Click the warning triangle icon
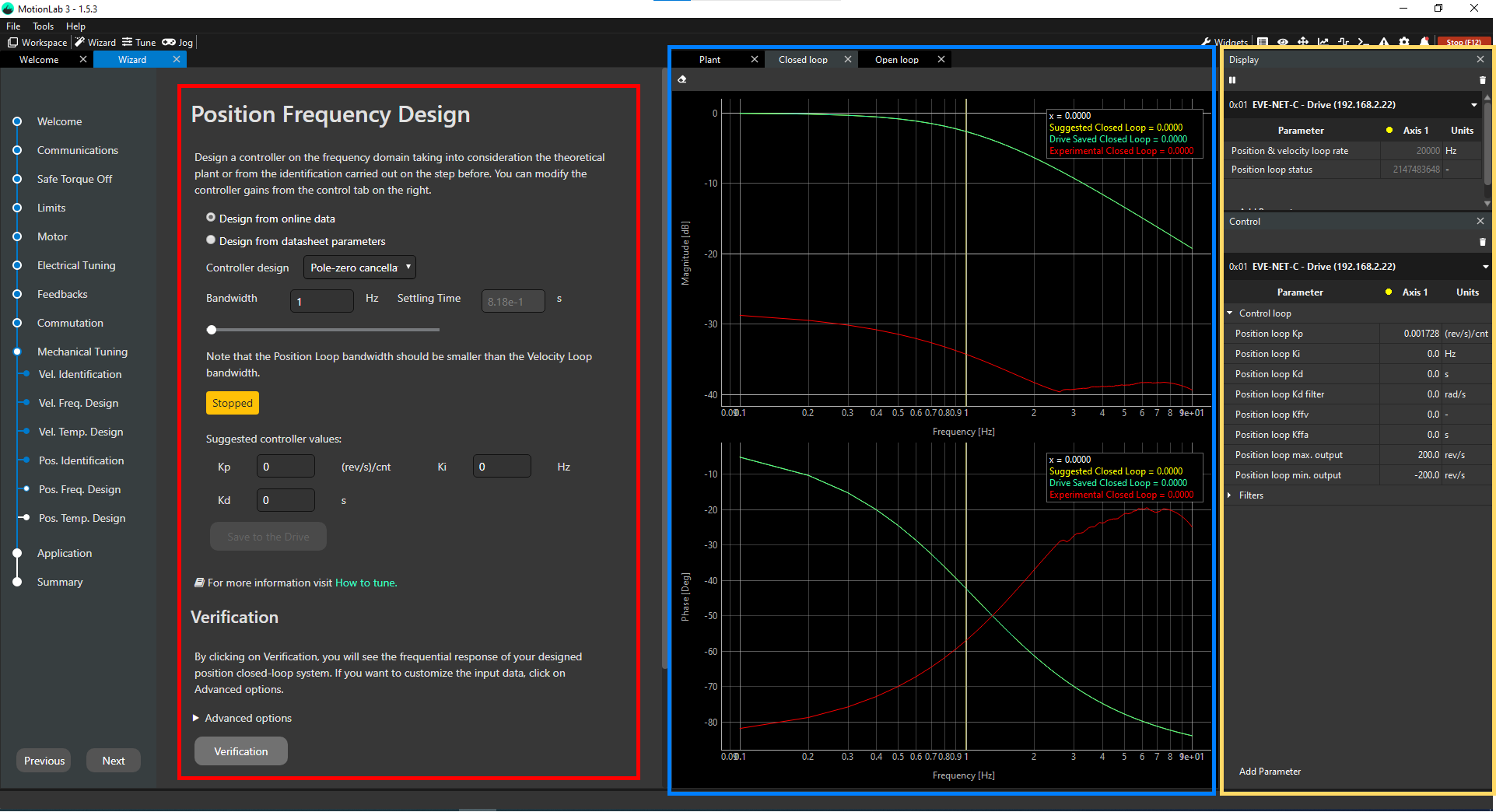Image resolution: width=1496 pixels, height=812 pixels. (1384, 42)
